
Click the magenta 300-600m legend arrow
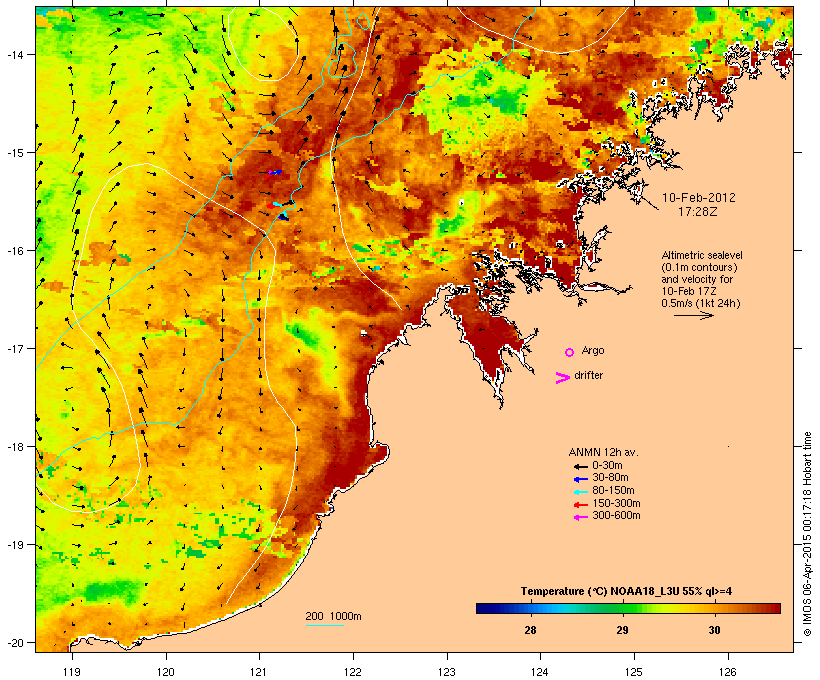(581, 517)
